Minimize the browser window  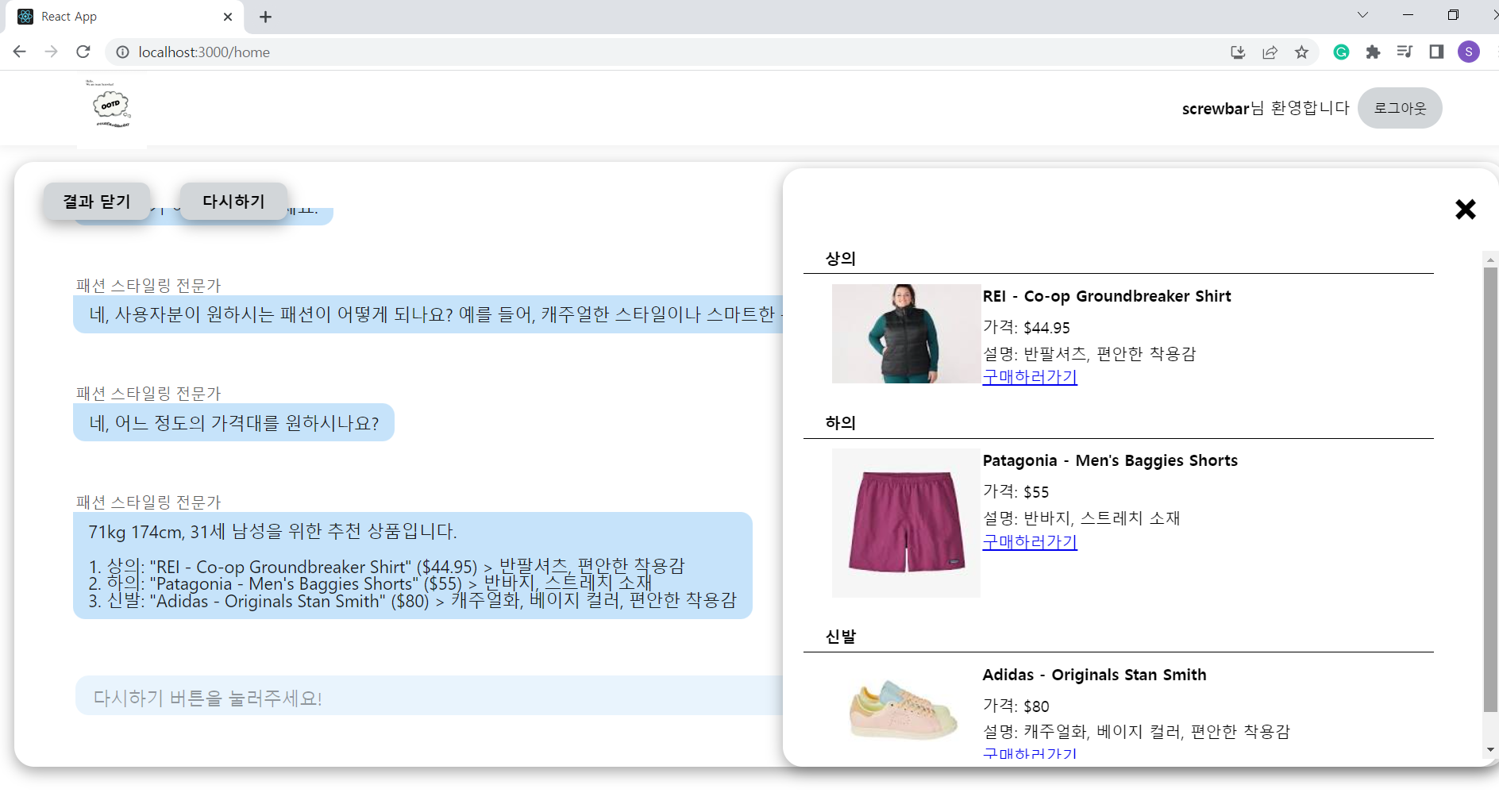(1408, 15)
